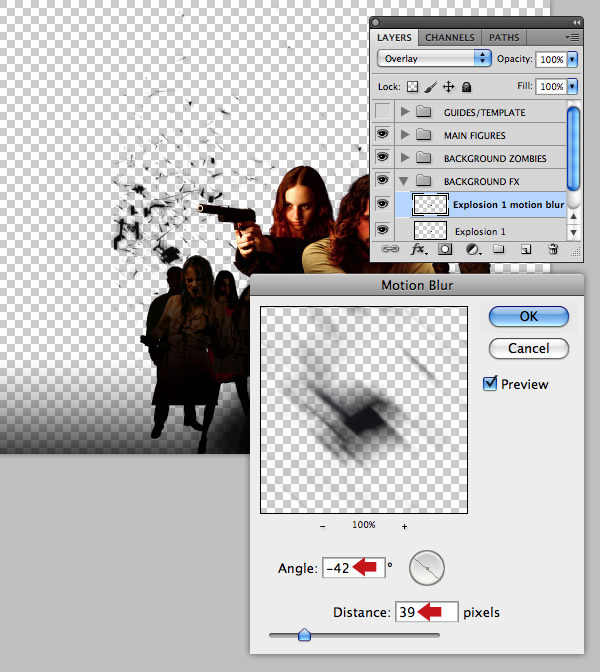Open the fx layer style menu
Viewport: 600px width, 672px height.
point(419,249)
